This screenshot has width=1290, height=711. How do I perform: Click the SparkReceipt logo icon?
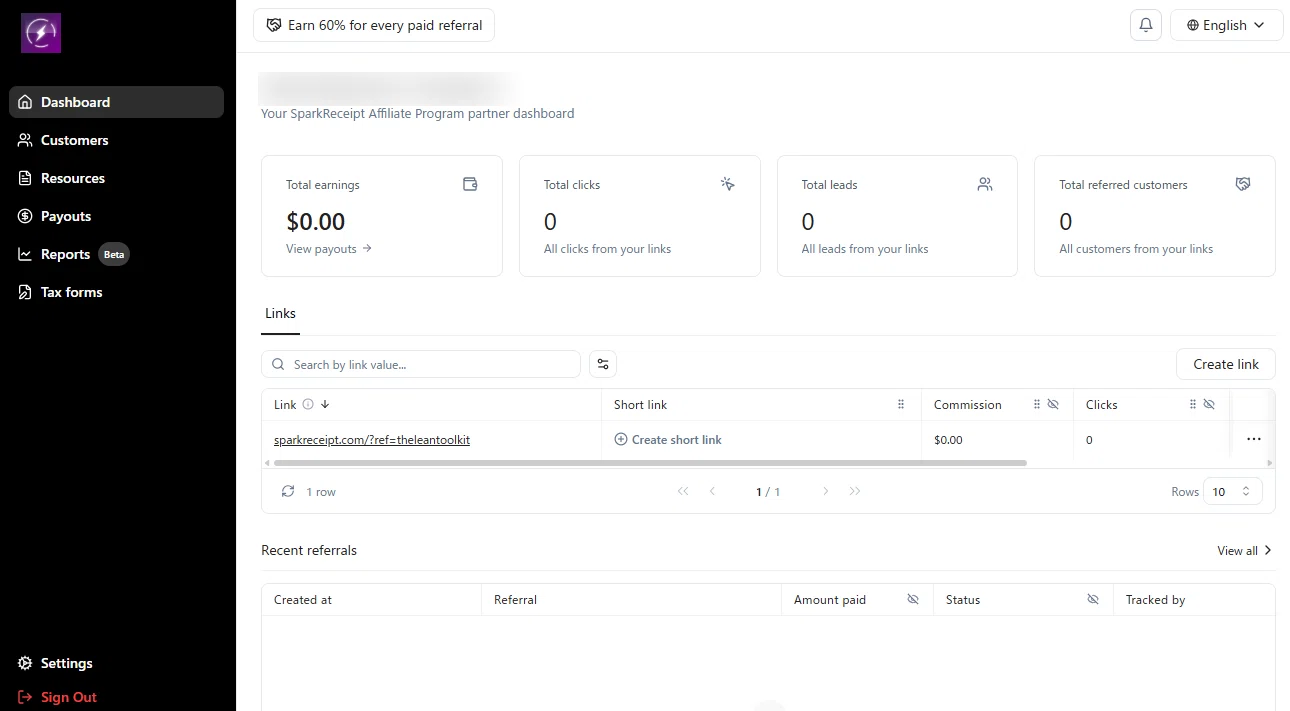tap(41, 33)
